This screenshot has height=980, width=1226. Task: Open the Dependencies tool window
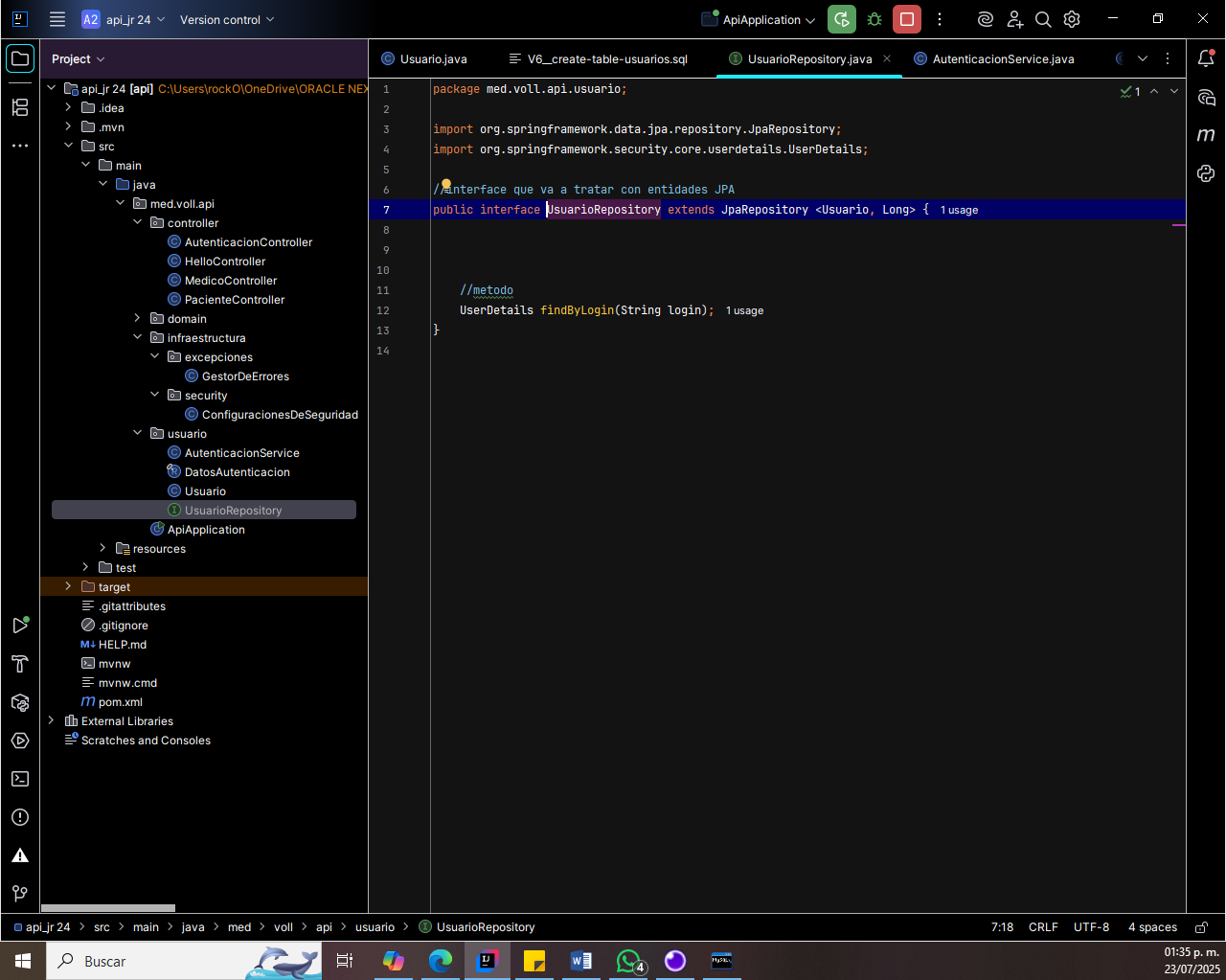pos(20,702)
